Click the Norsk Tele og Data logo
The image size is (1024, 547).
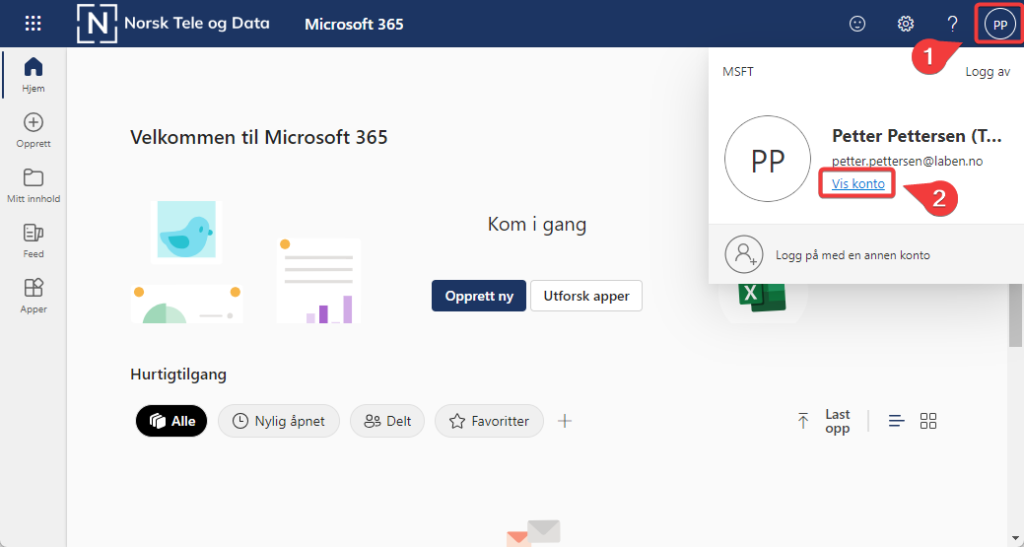click(x=173, y=23)
